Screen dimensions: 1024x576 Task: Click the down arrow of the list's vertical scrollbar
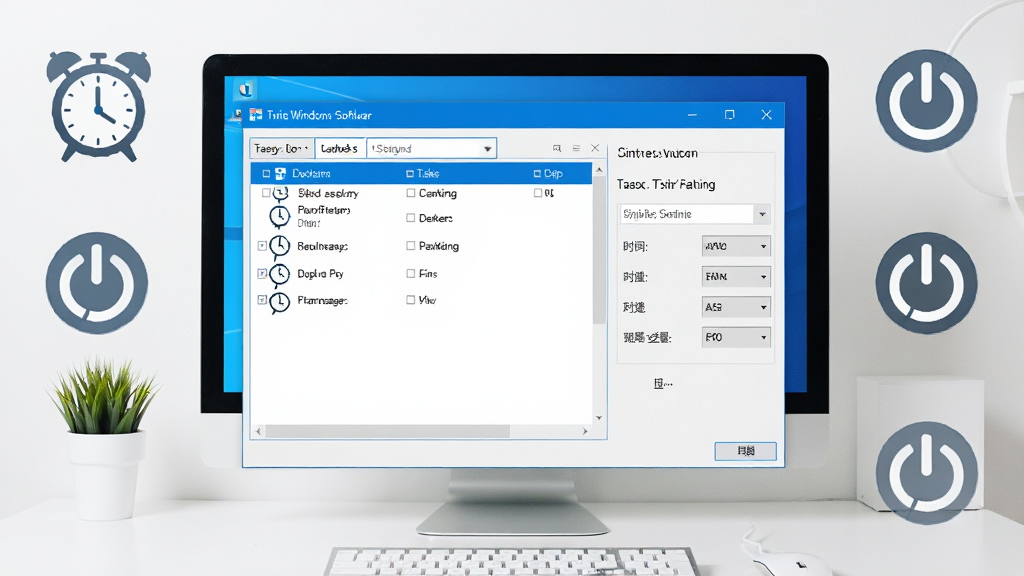[600, 418]
